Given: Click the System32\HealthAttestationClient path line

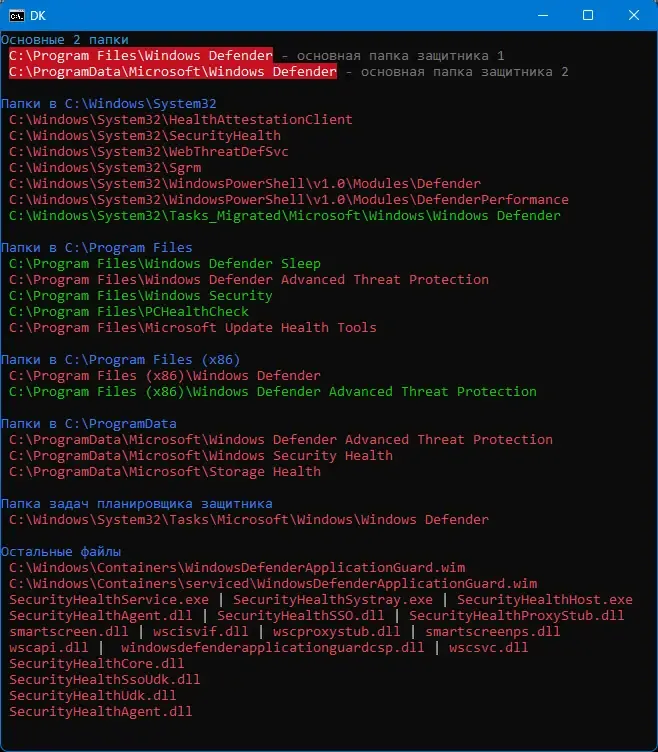Looking at the screenshot, I should (181, 120).
